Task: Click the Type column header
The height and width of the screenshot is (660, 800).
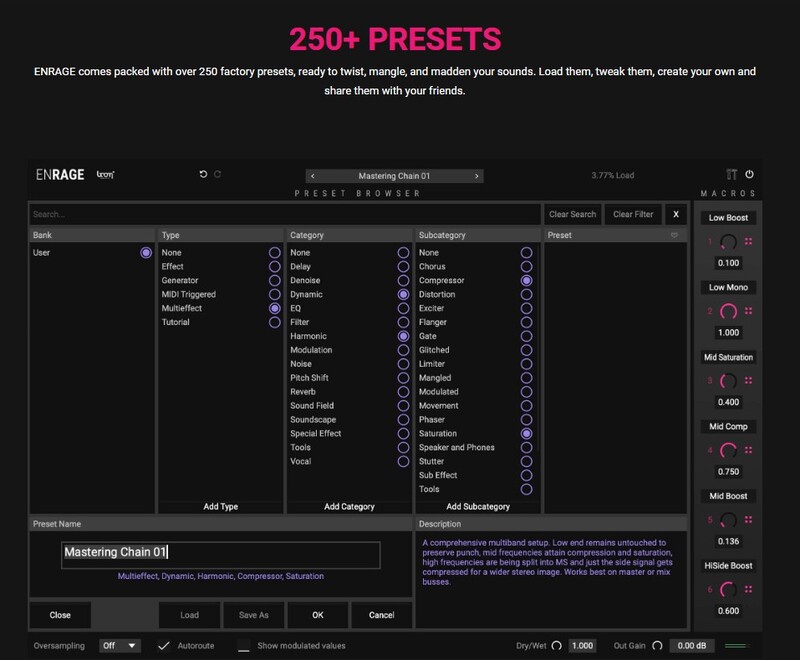Action: coord(220,235)
